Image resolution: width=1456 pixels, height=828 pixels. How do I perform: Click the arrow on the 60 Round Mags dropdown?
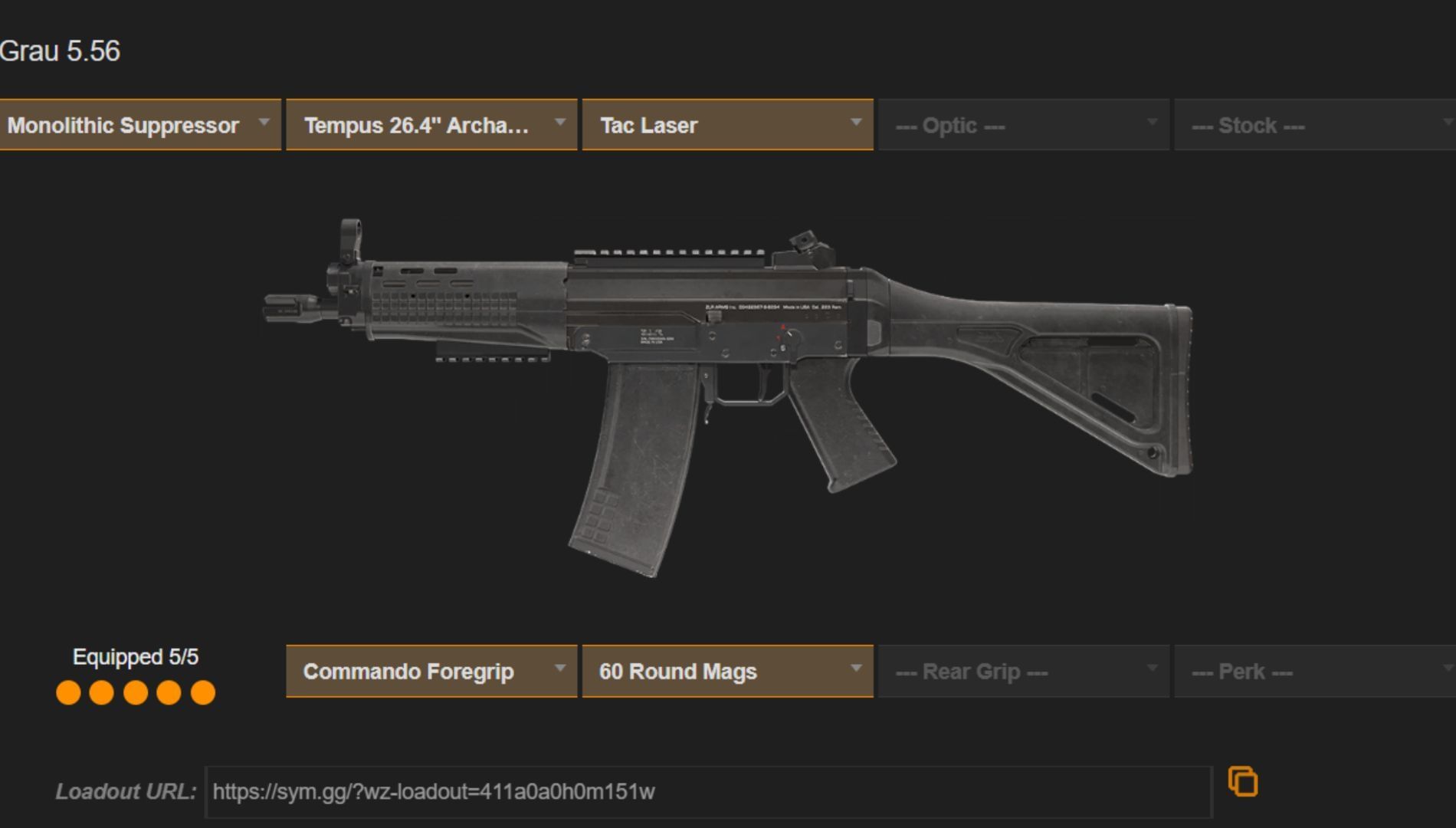(x=856, y=669)
